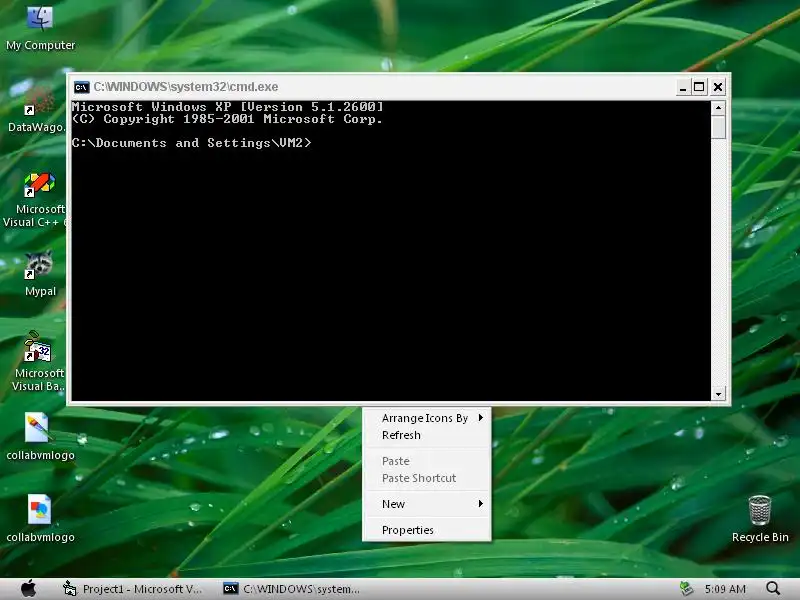Click the C:\Documents and Settings\VM2> prompt line

[191, 143]
